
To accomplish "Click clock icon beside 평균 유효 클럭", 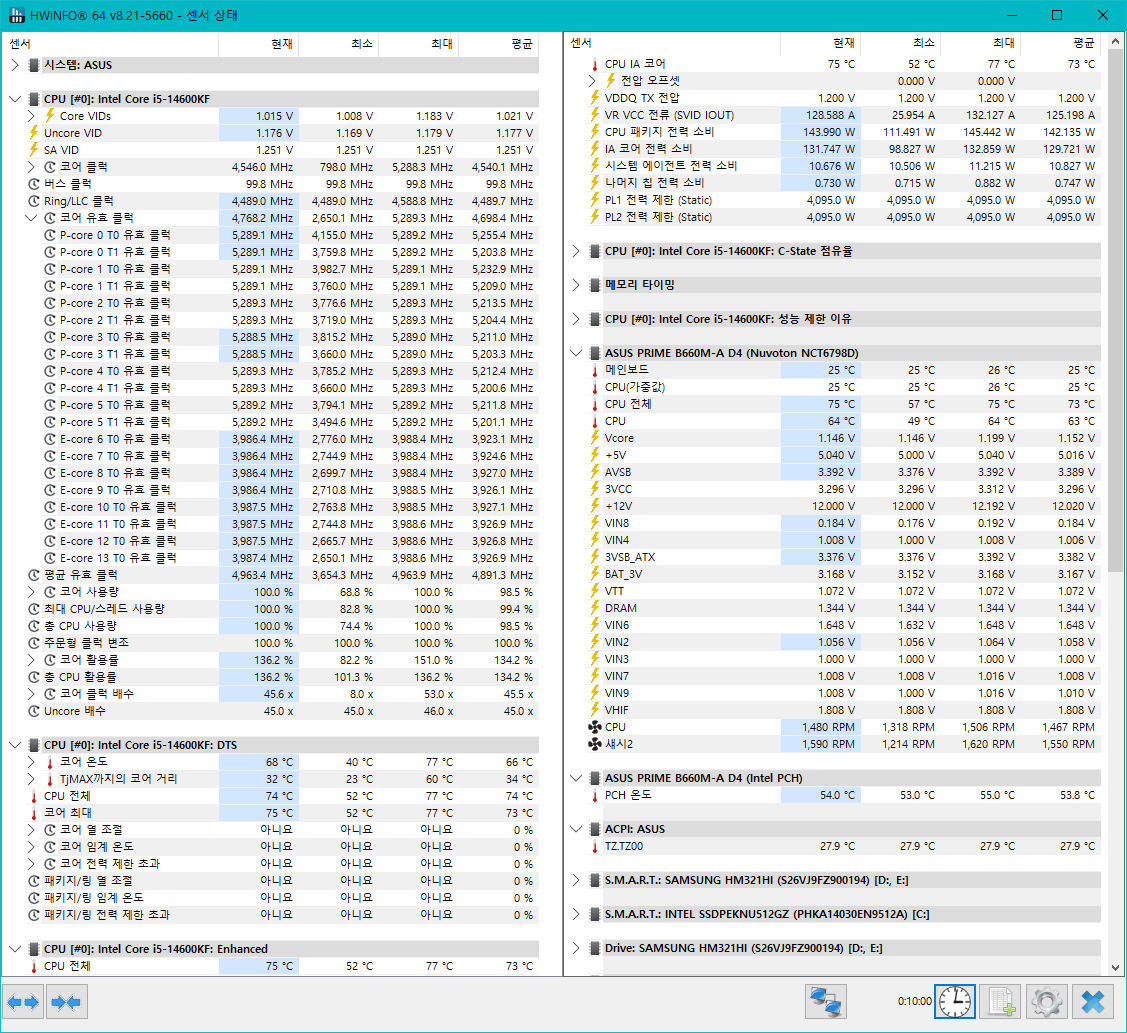I will pyautogui.click(x=34, y=575).
